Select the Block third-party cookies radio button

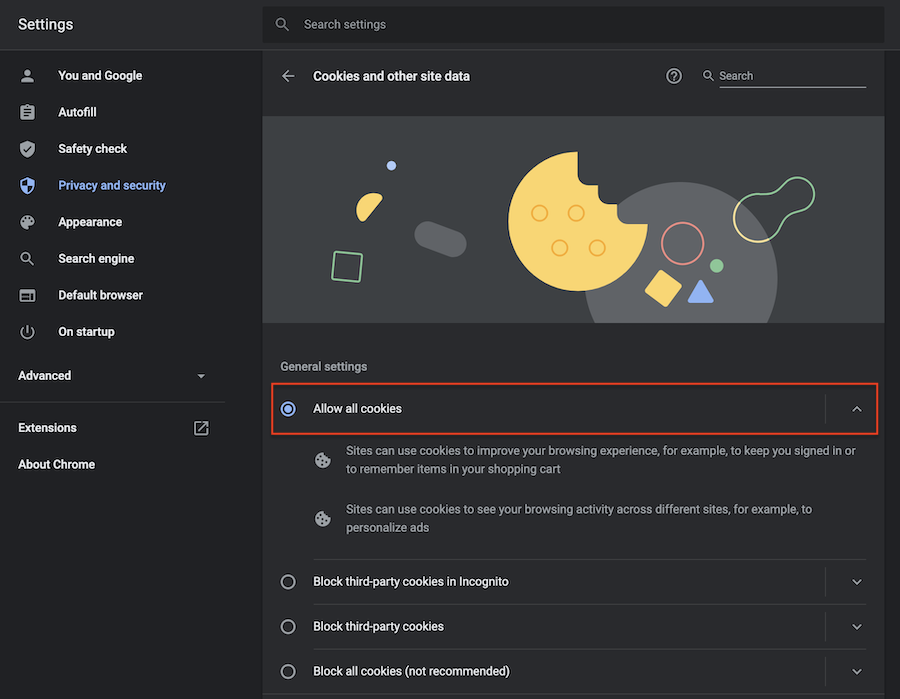288,627
